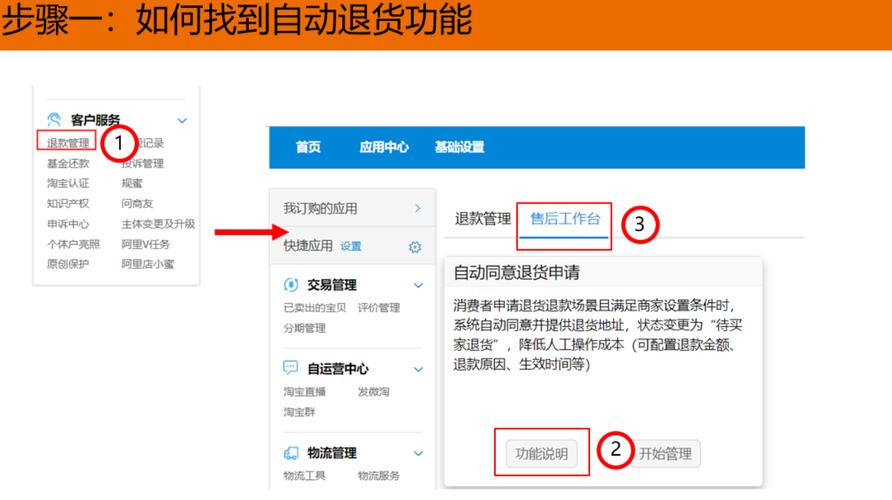Click the 物流管理 section heading
The width and height of the screenshot is (892, 500).
tap(332, 453)
